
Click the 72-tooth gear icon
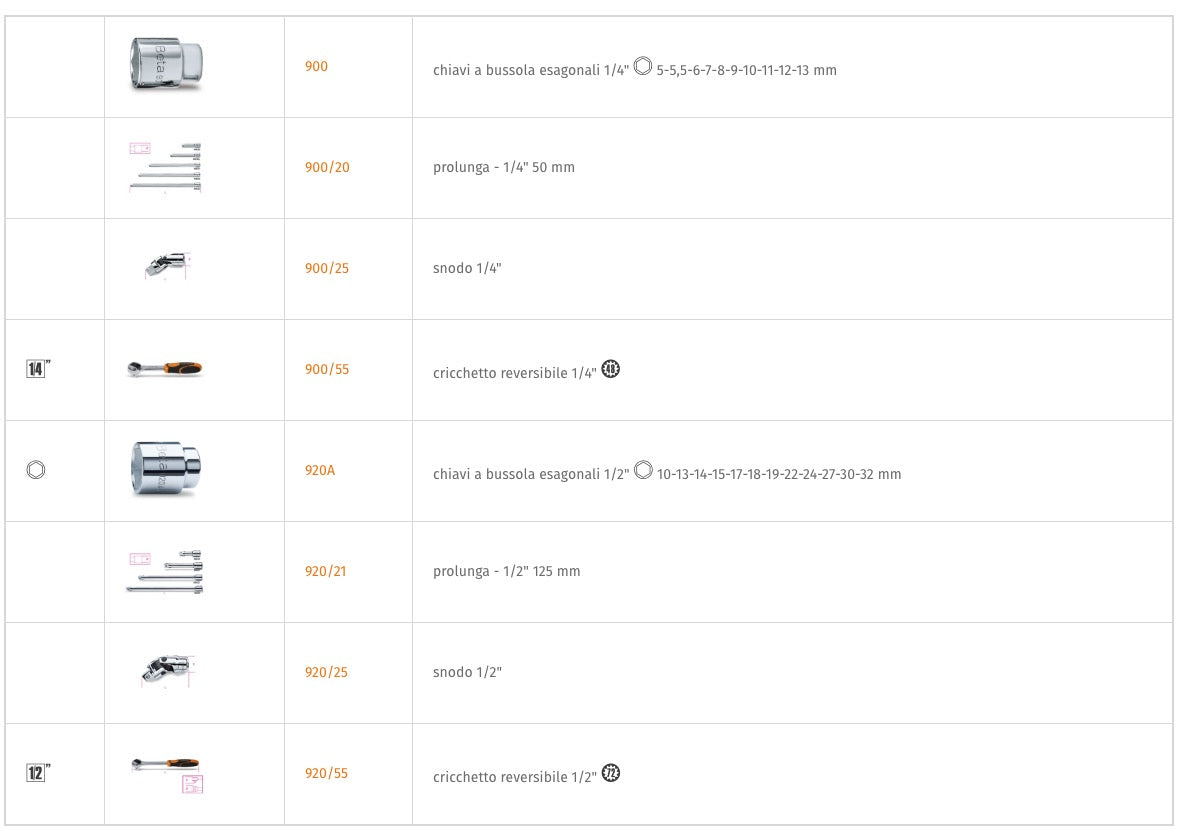tap(611, 773)
